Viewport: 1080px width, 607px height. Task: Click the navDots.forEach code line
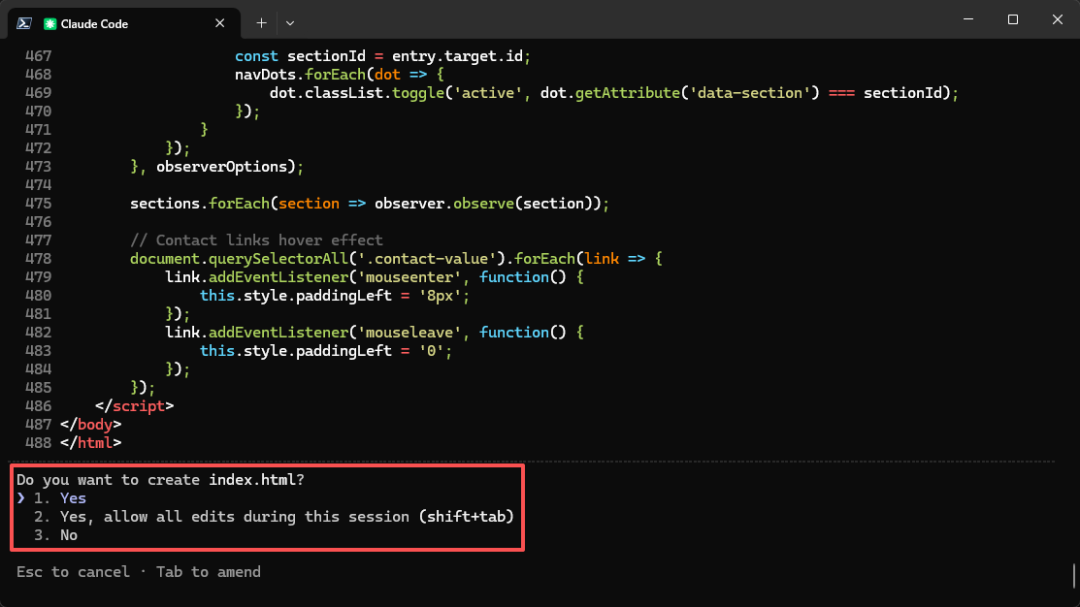click(x=339, y=74)
